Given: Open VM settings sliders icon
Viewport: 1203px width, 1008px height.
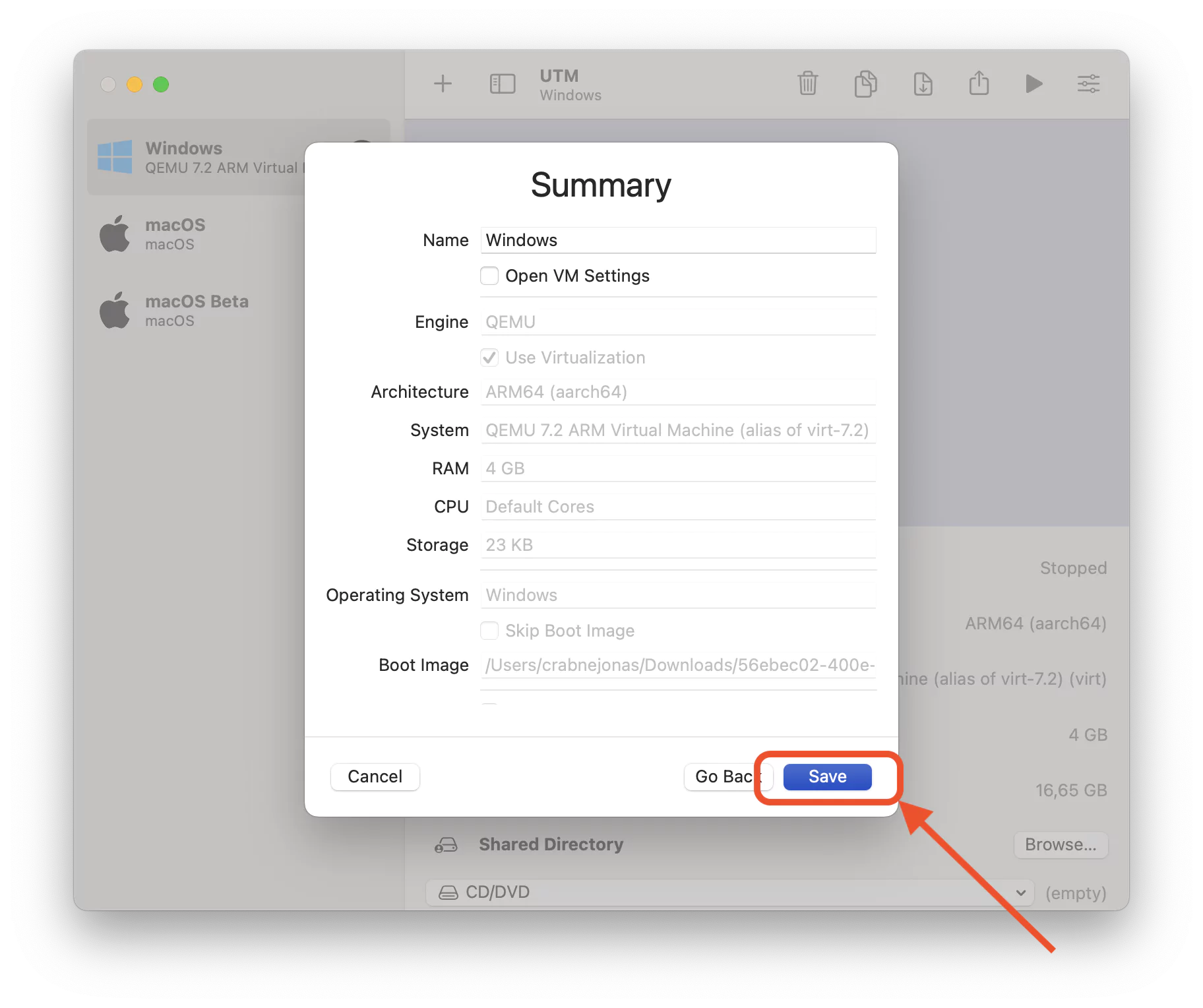Looking at the screenshot, I should pos(1089,84).
